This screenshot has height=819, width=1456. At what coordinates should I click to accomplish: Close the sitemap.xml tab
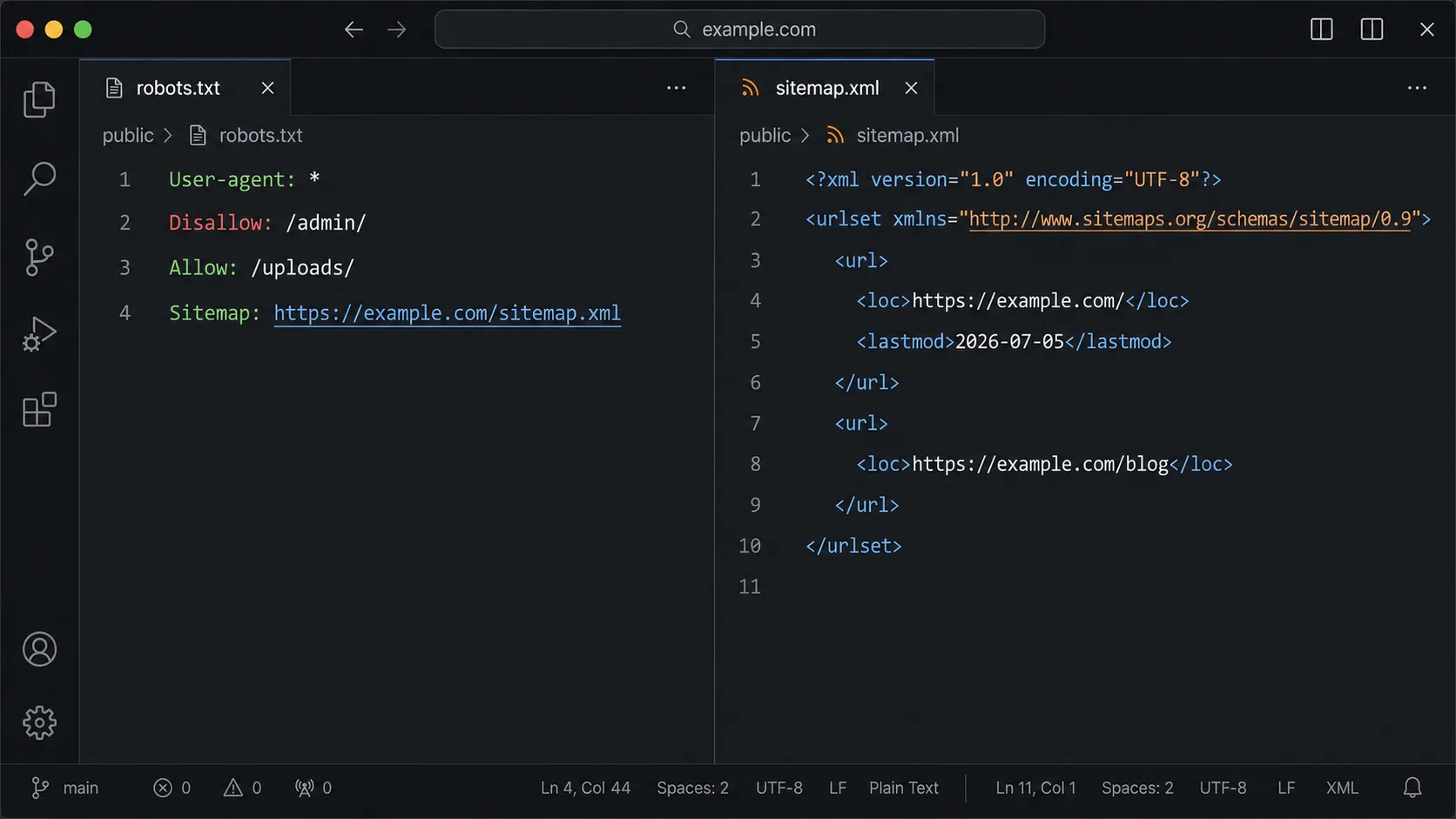[x=911, y=88]
